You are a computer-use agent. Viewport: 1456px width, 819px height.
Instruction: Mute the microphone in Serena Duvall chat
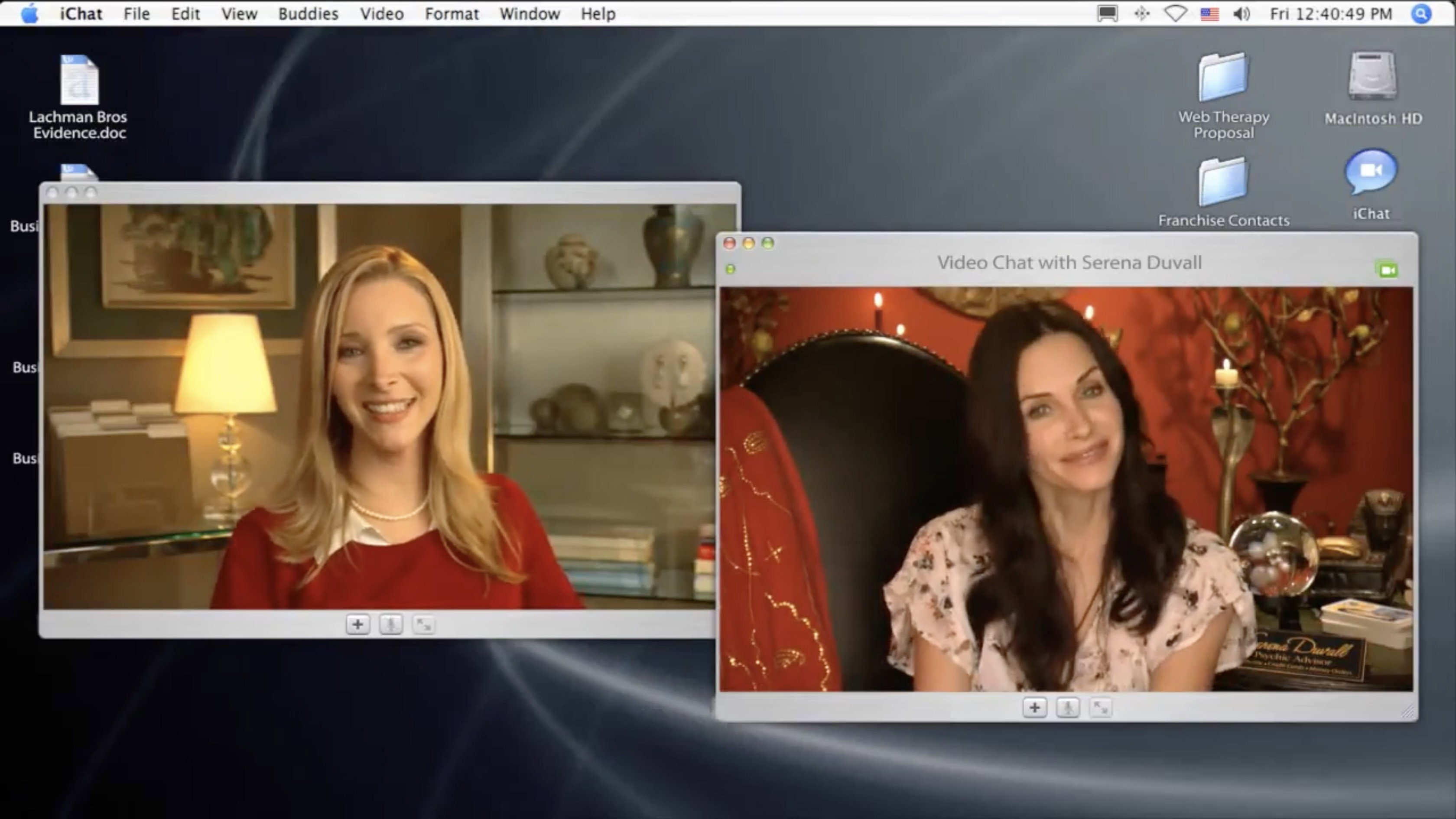point(1068,708)
